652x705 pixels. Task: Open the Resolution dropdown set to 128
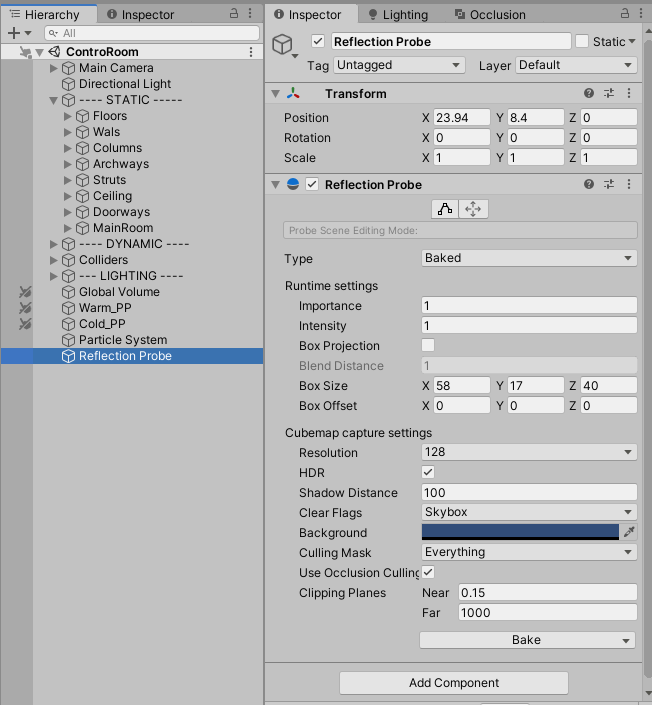tap(529, 452)
